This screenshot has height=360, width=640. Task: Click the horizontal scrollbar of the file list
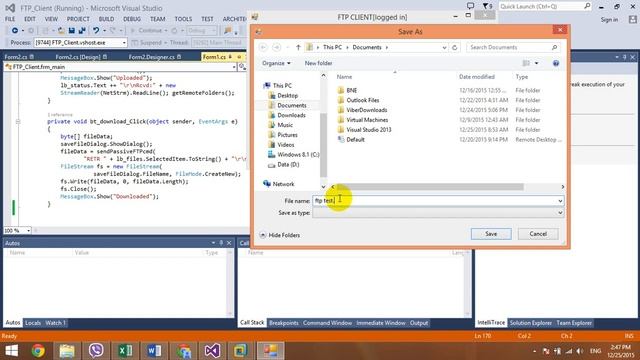(x=430, y=187)
